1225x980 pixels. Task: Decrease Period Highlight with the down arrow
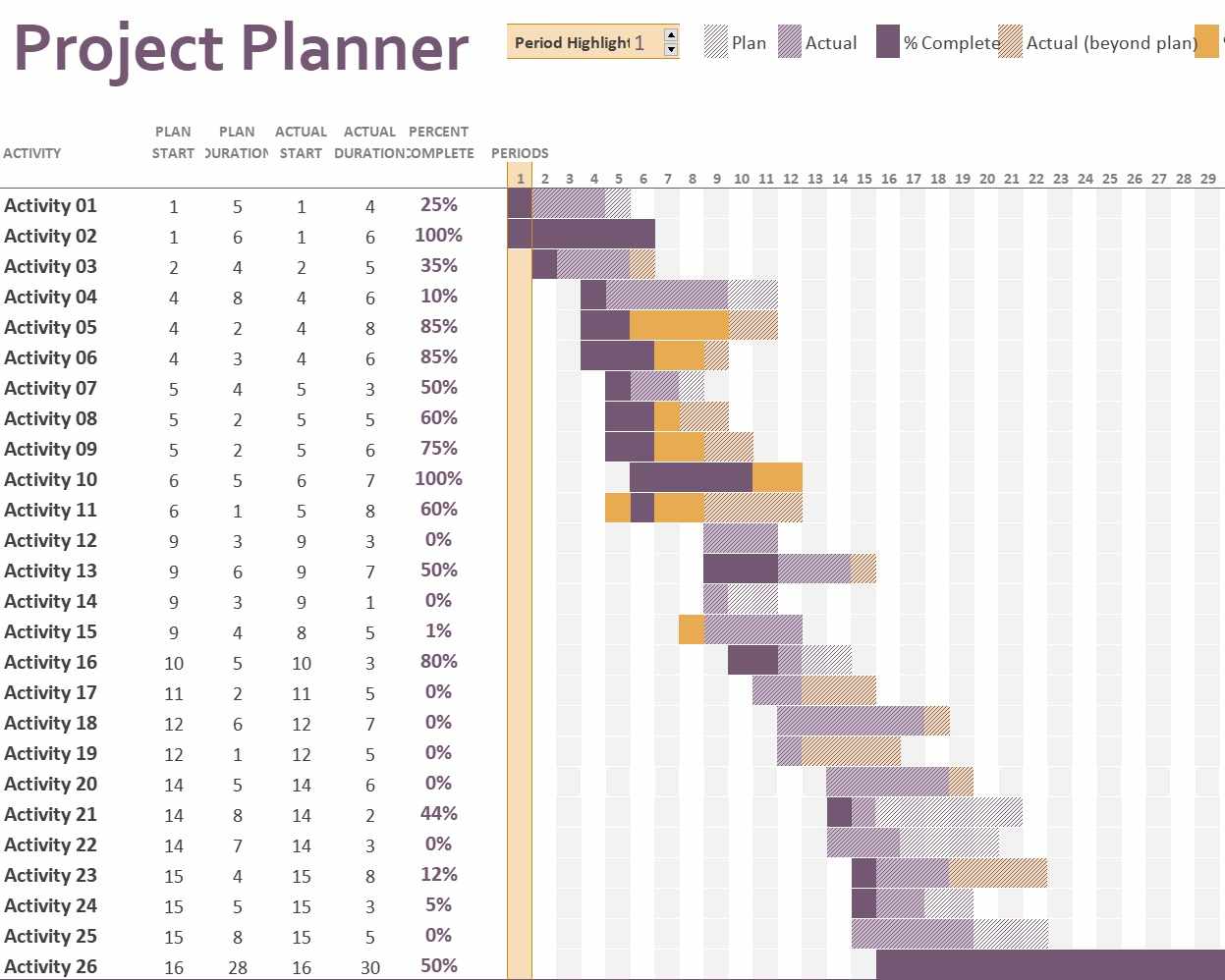[671, 49]
